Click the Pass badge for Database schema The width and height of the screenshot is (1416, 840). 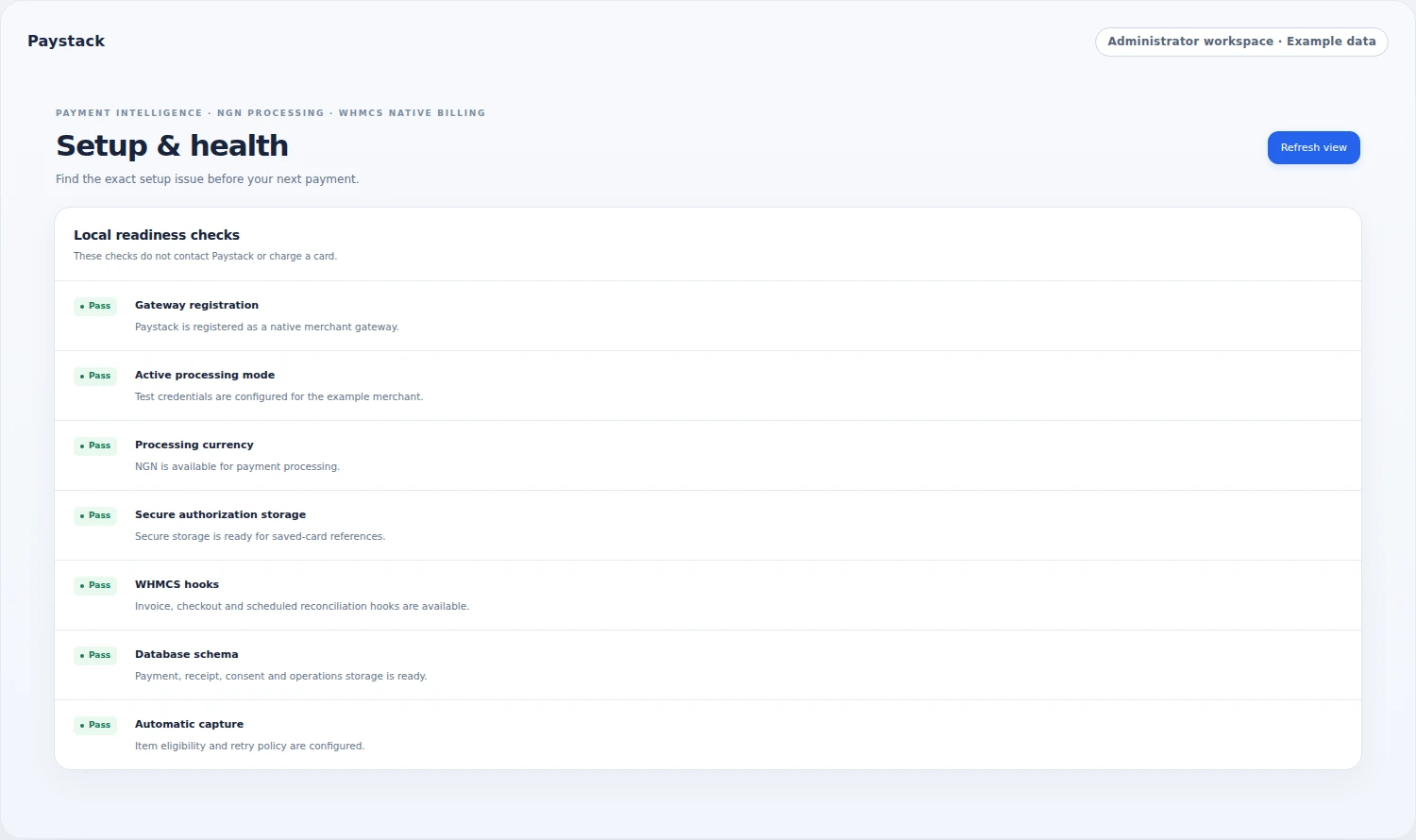click(95, 655)
